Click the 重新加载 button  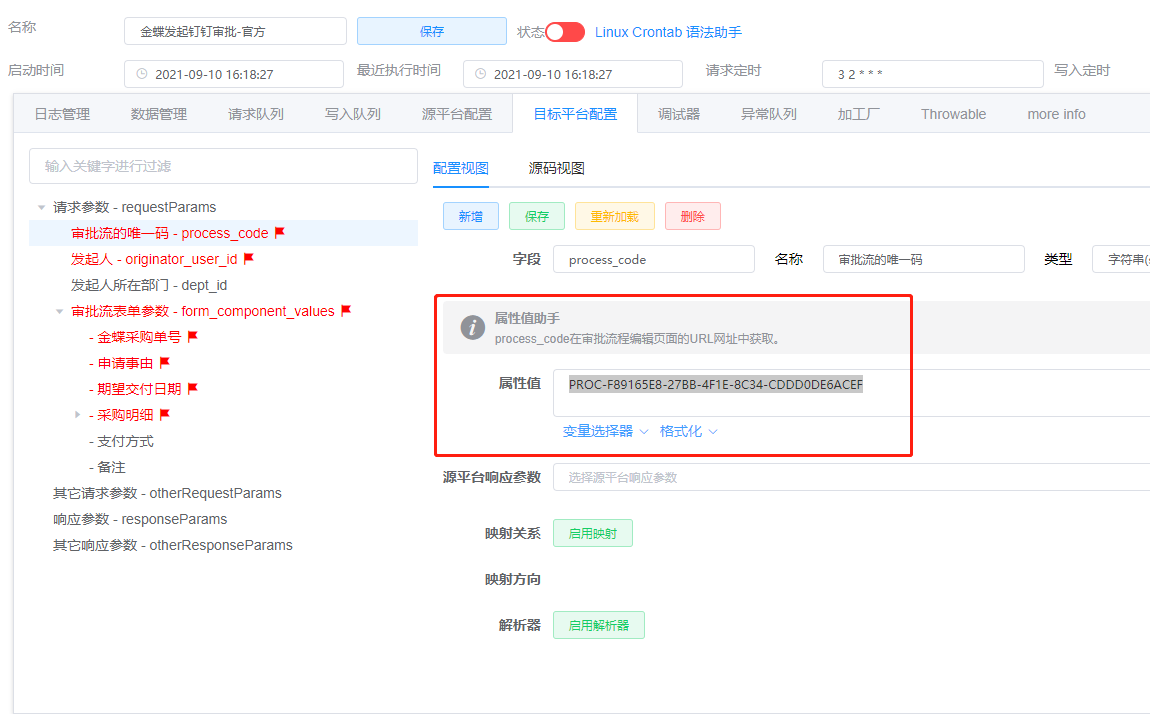point(615,216)
